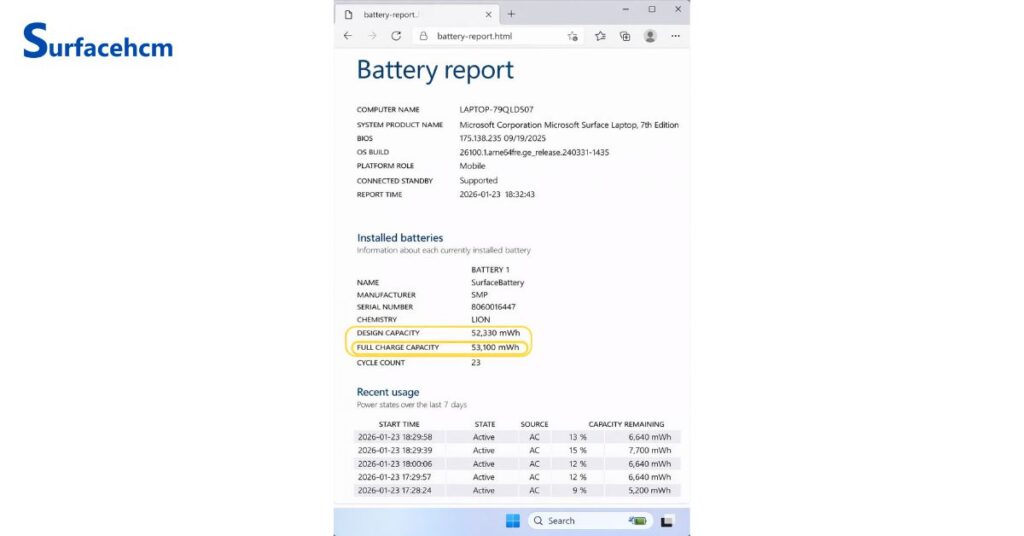This screenshot has width=1024, height=536.
Task: Click report time 2026-01-23 18:32:43
Action: pos(497,195)
